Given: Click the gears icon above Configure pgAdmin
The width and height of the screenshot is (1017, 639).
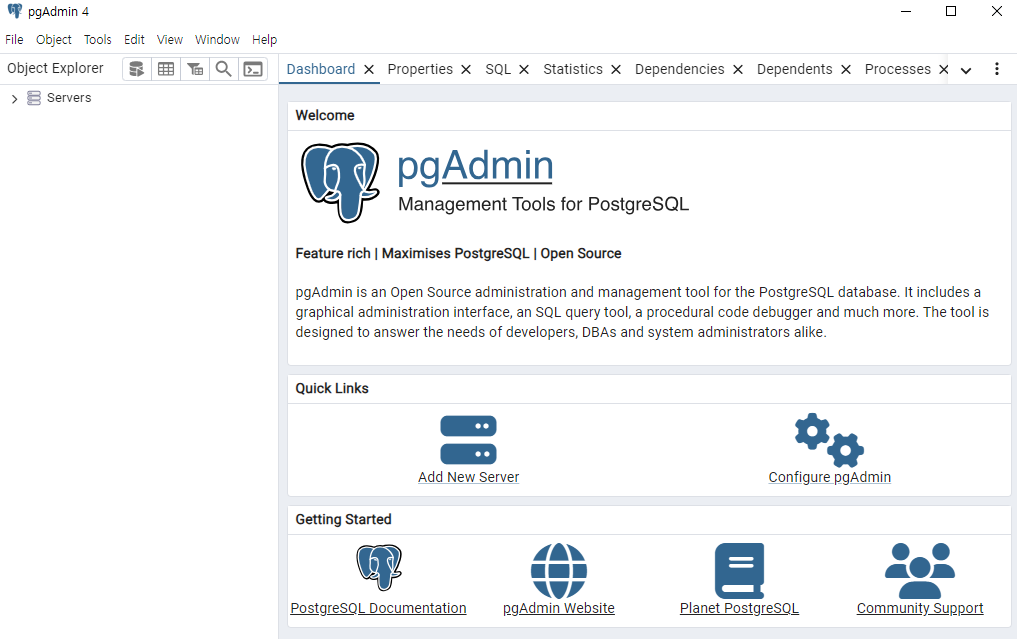Looking at the screenshot, I should point(830,440).
